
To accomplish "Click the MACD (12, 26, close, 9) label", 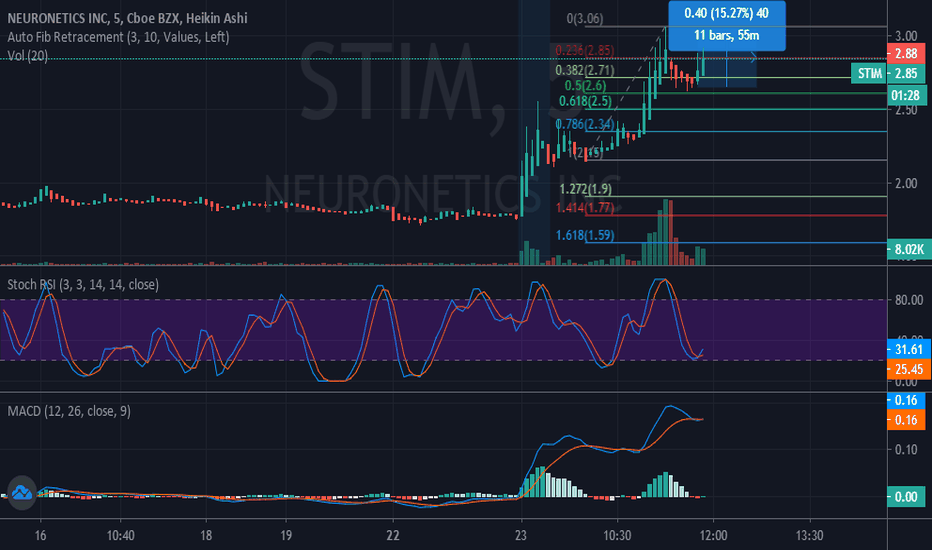I will (x=69, y=411).
